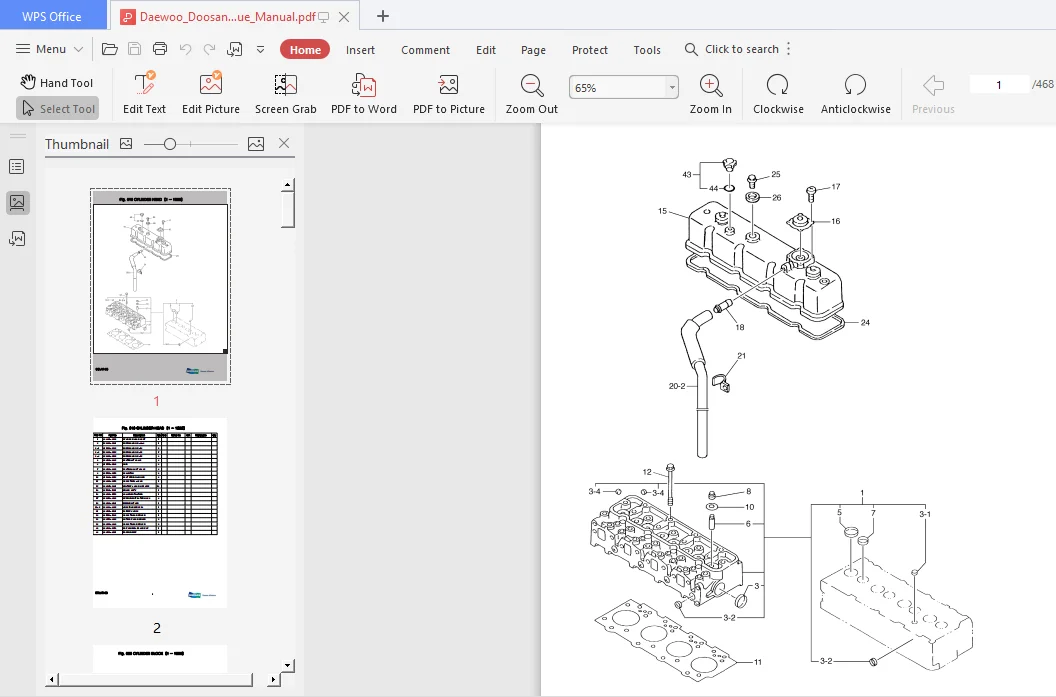Click the Undo arrow icon
Screen dimensions: 1056x697
185,49
